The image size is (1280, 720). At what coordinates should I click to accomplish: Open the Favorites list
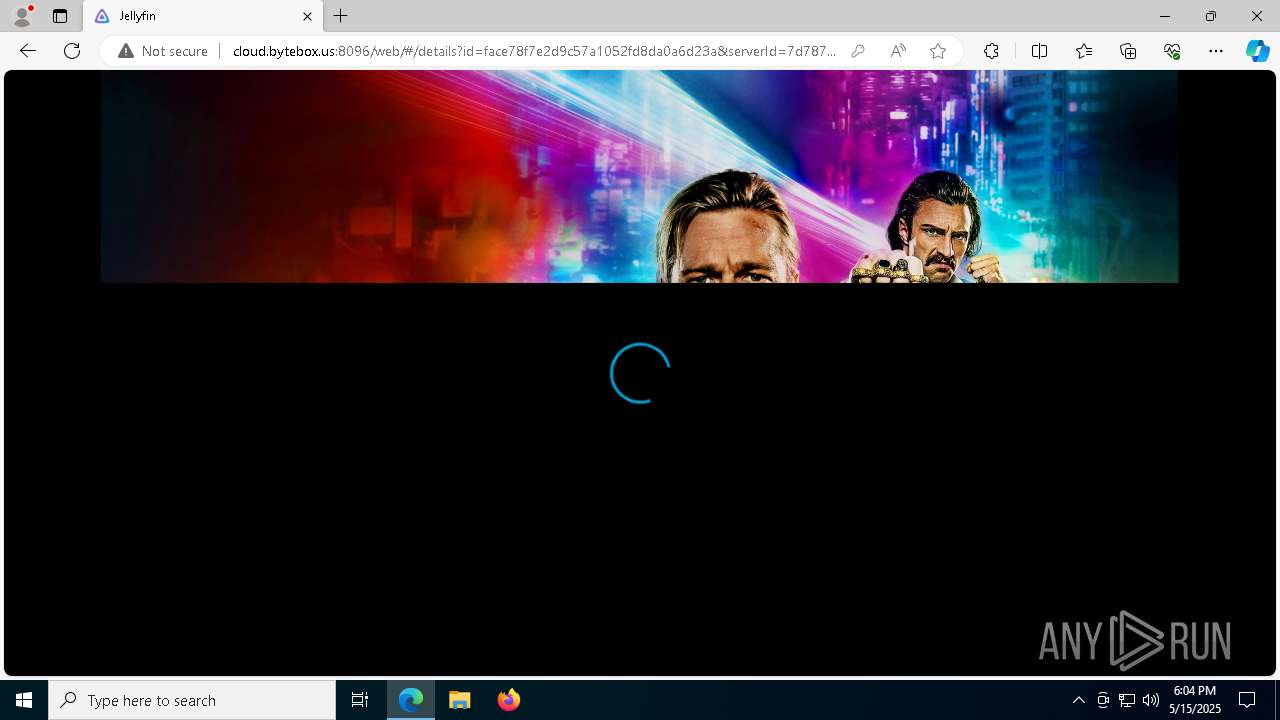click(1084, 51)
